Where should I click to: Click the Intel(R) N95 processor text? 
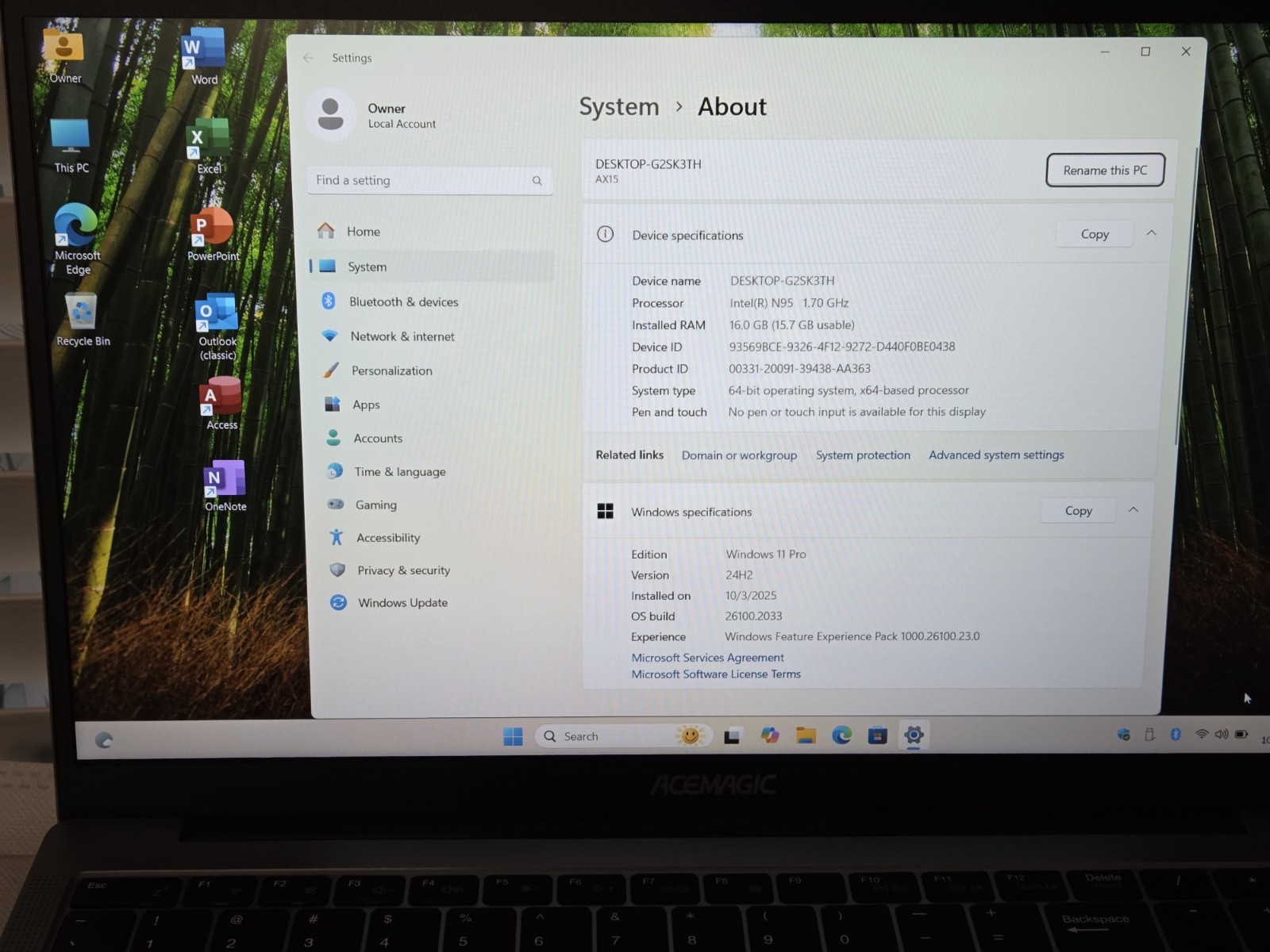pos(789,303)
